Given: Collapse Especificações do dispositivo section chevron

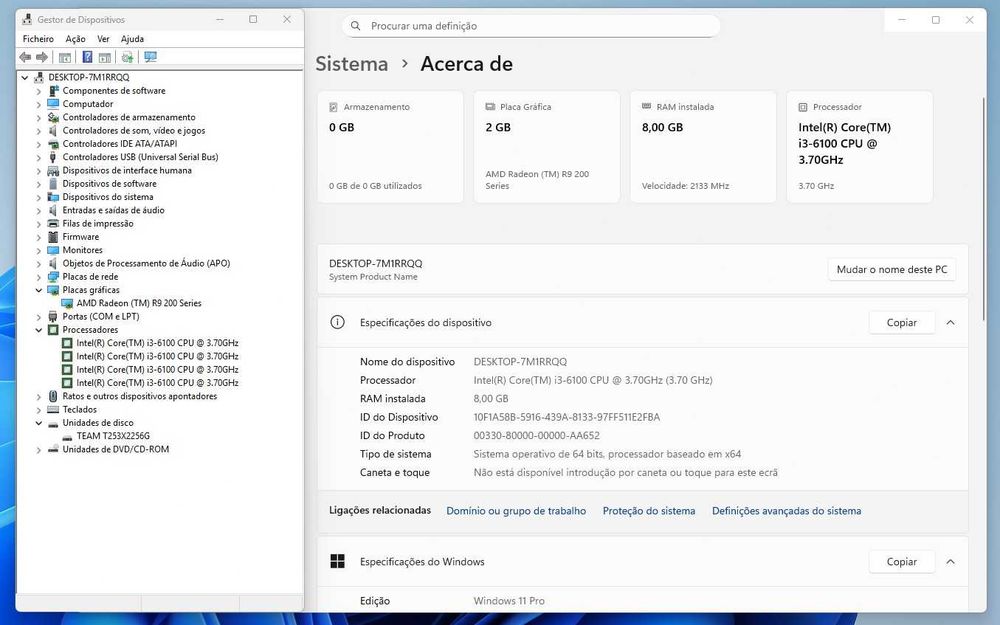Looking at the screenshot, I should click(x=950, y=322).
